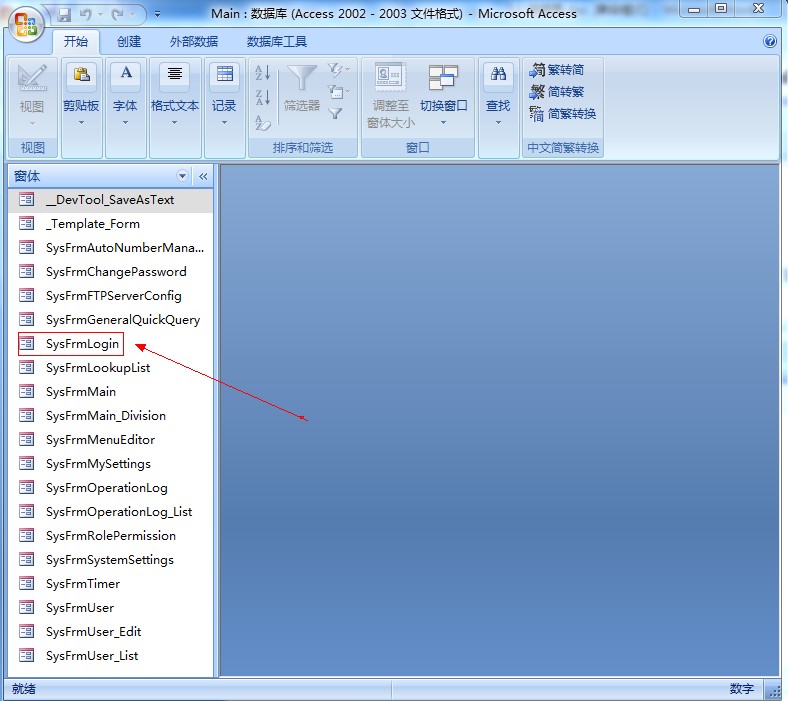Click the Undo icon in quick access toolbar
This screenshot has width=788, height=701.
[x=85, y=15]
